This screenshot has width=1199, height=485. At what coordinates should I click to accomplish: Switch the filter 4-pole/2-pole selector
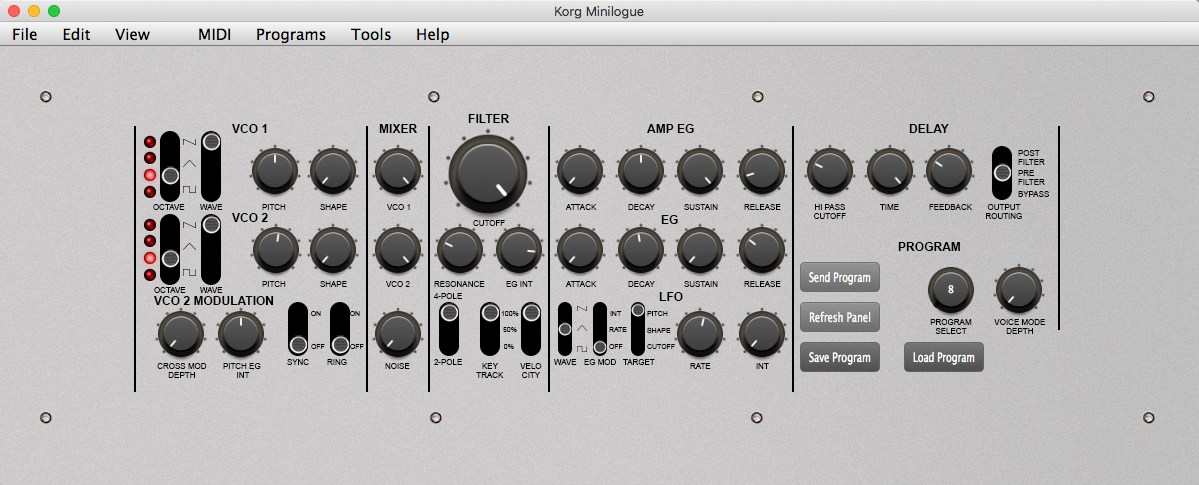[449, 328]
